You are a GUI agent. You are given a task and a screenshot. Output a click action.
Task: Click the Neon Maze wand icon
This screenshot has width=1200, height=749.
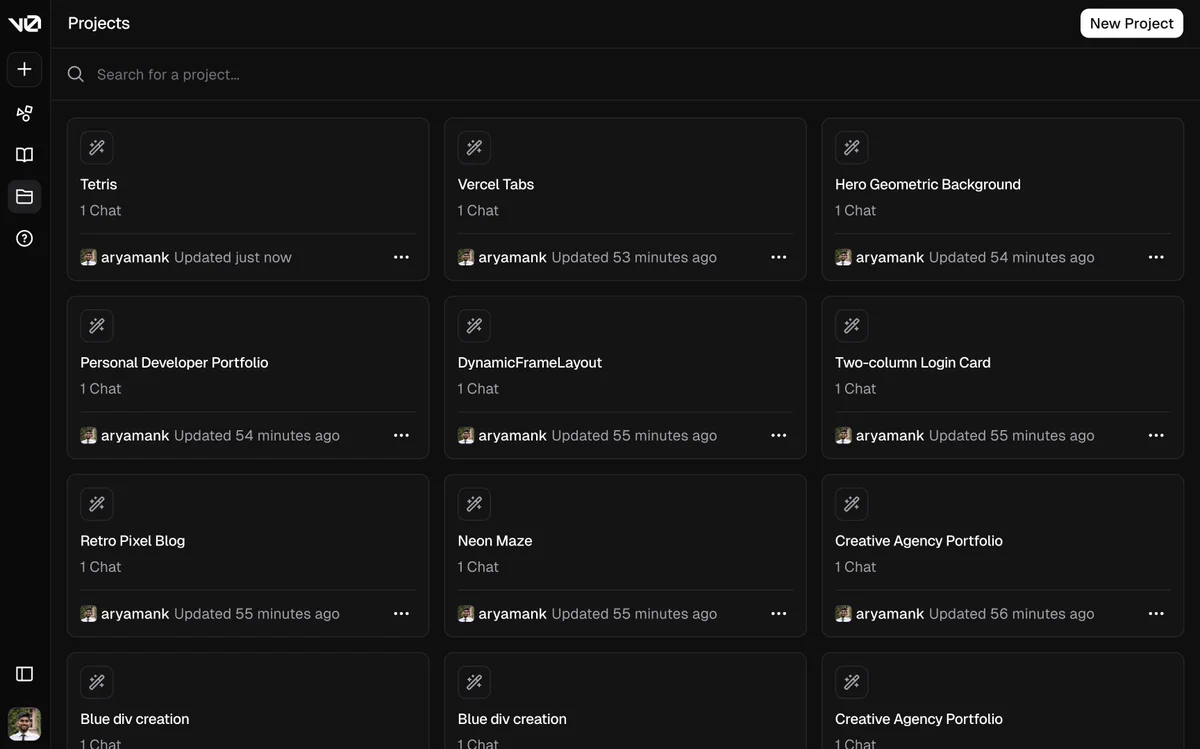474,504
